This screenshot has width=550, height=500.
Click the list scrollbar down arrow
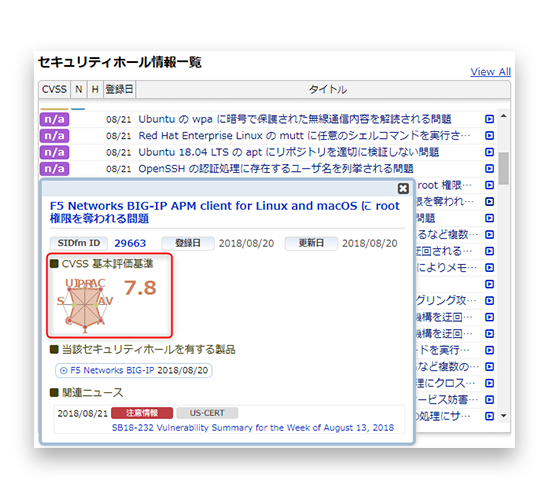pos(504,416)
